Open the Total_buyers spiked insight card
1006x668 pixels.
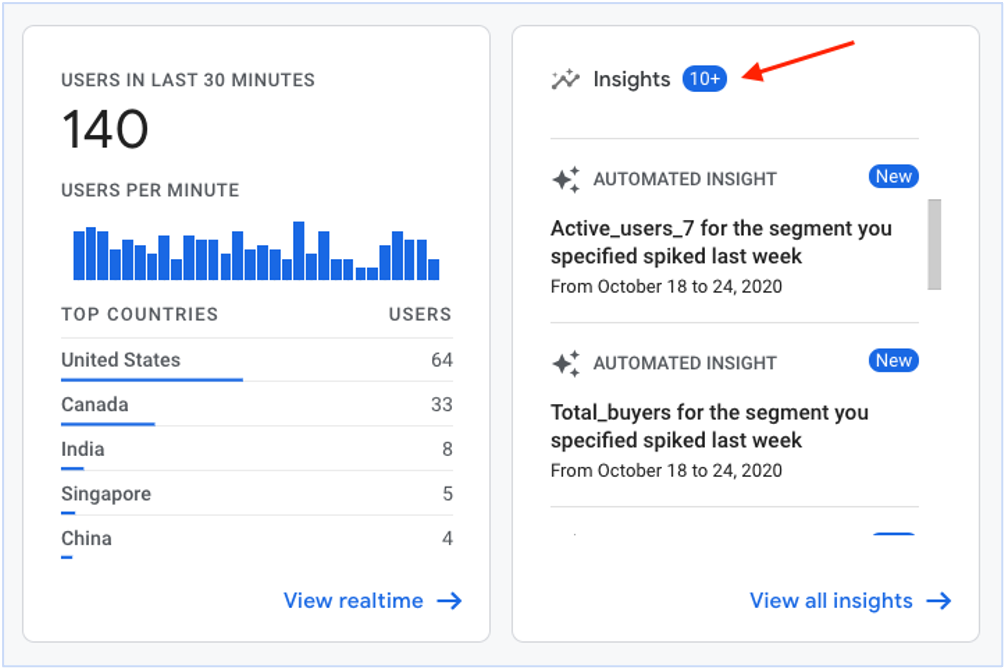(709, 427)
